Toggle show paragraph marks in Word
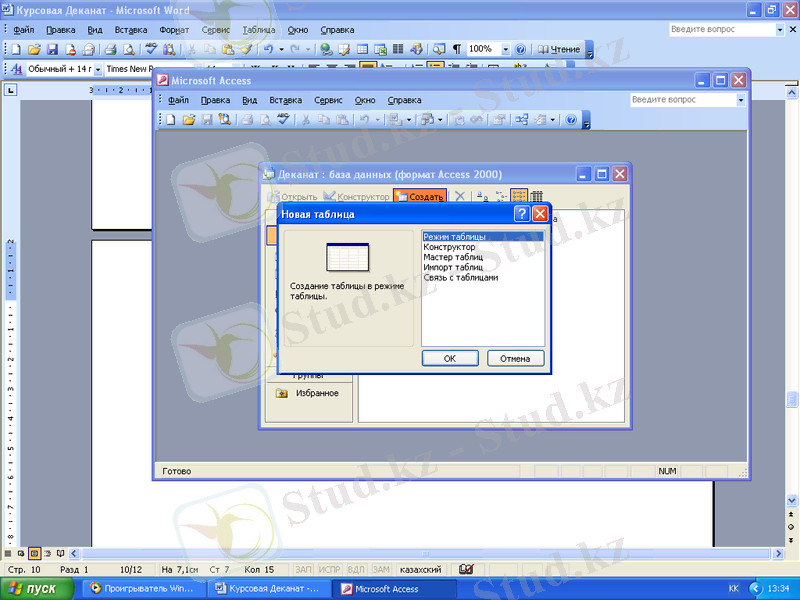This screenshot has height=600, width=800. tap(457, 49)
